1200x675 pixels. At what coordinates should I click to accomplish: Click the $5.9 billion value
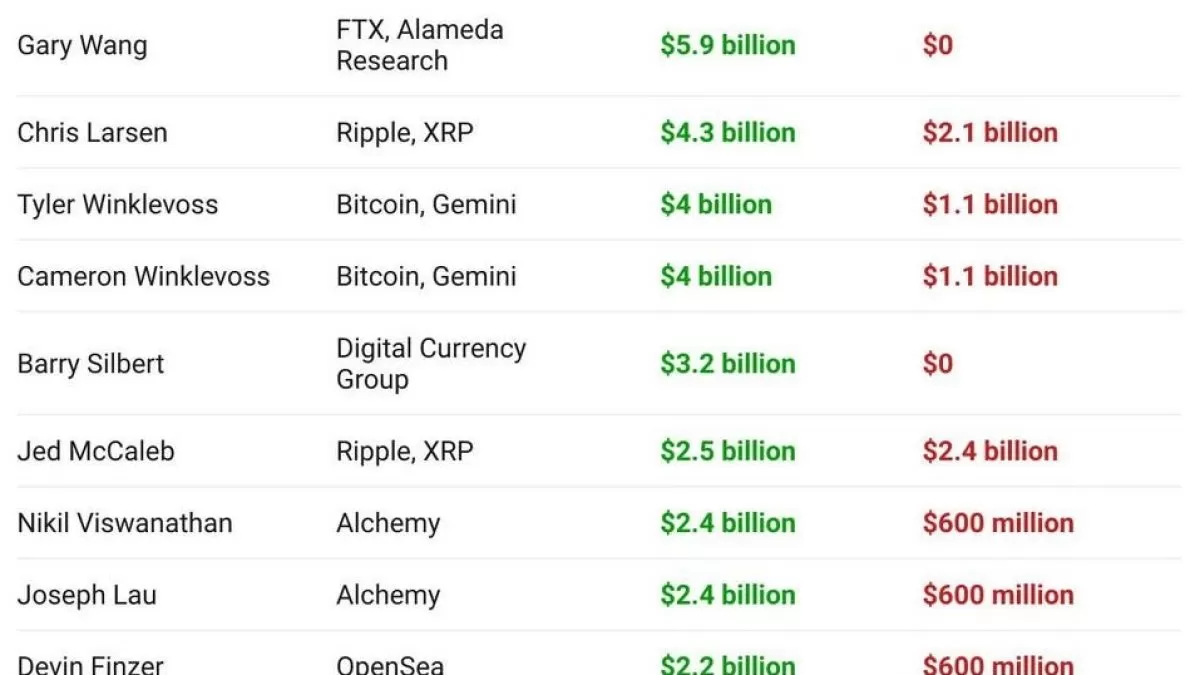coord(727,46)
